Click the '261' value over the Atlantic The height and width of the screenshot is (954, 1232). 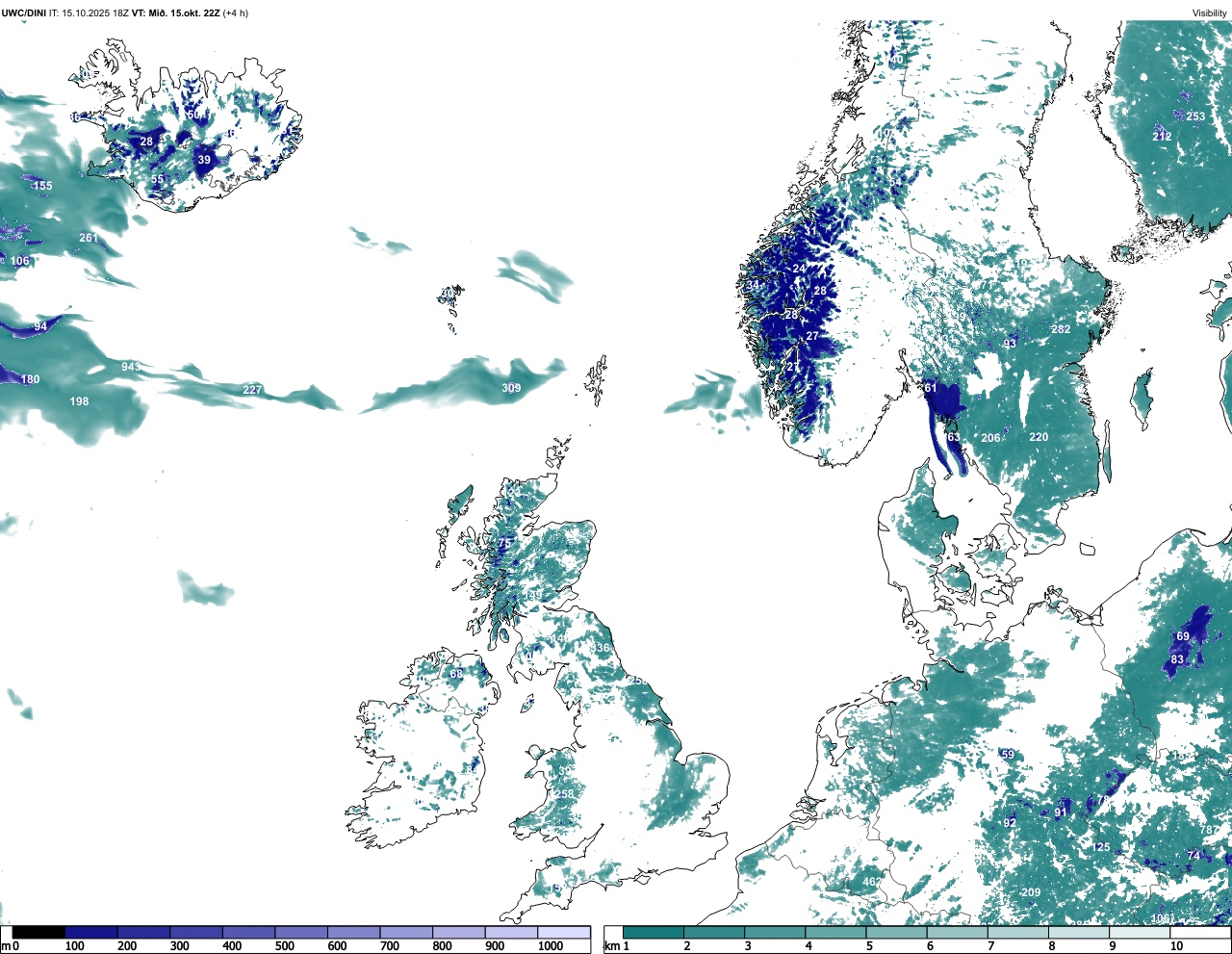[x=89, y=238]
